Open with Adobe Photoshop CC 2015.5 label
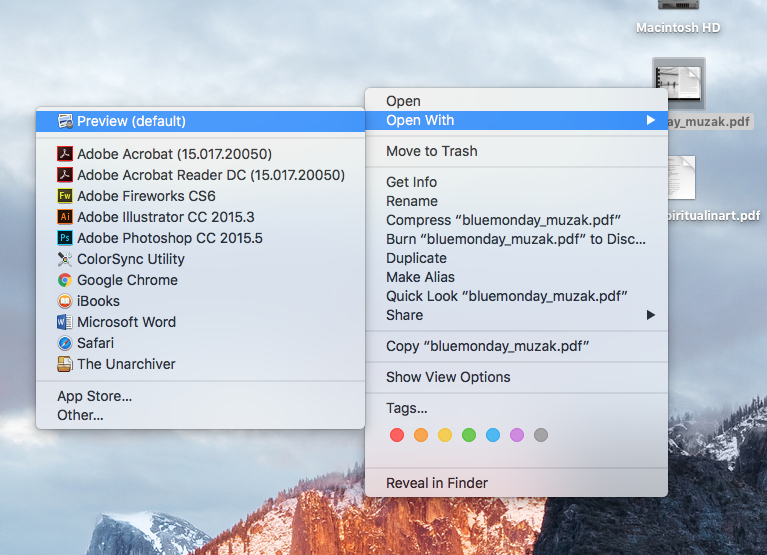Image resolution: width=767 pixels, height=555 pixels. tap(170, 238)
